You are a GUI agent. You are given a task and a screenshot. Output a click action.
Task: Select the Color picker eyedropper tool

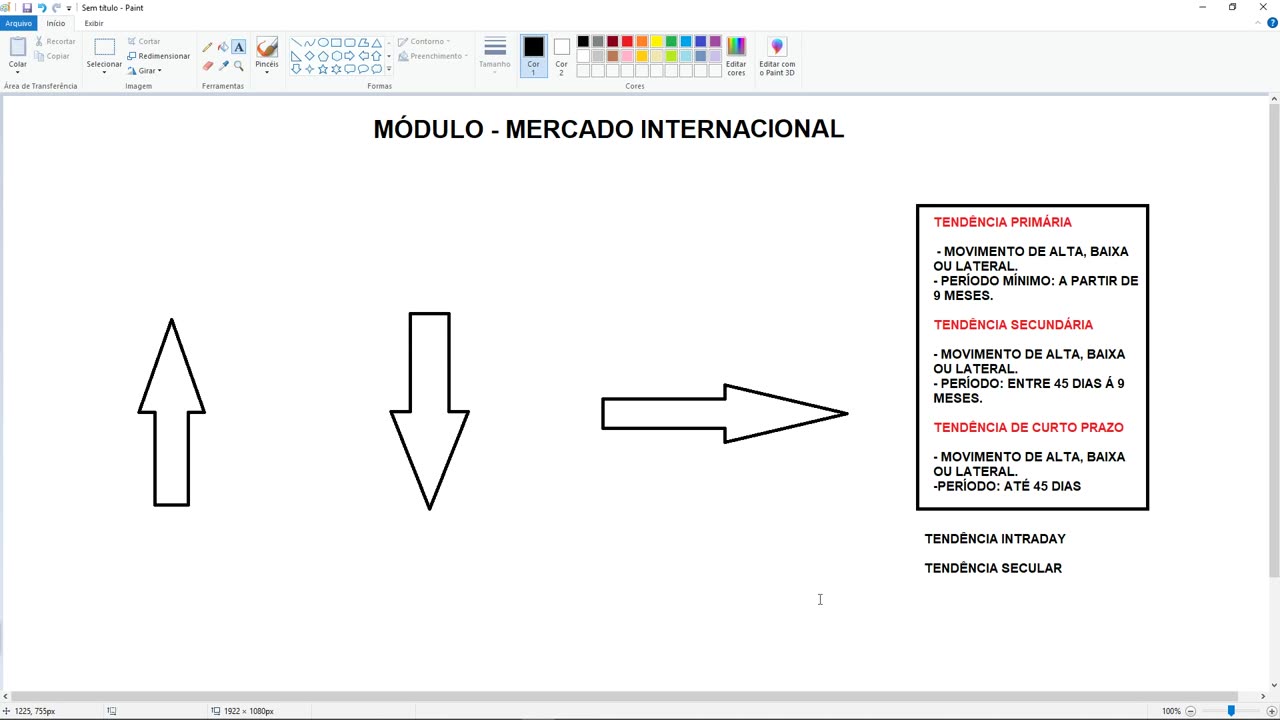click(x=223, y=66)
